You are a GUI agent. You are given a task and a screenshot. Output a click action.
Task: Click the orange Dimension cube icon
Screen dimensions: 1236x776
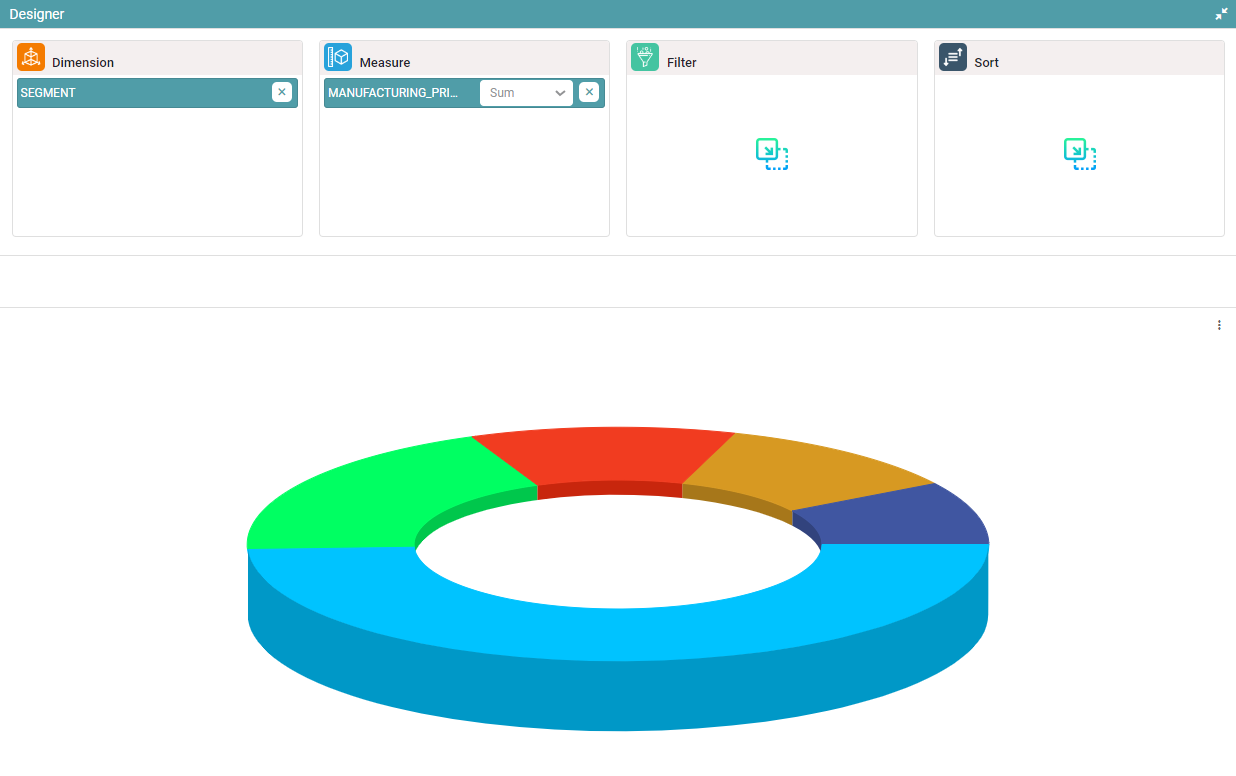31,58
